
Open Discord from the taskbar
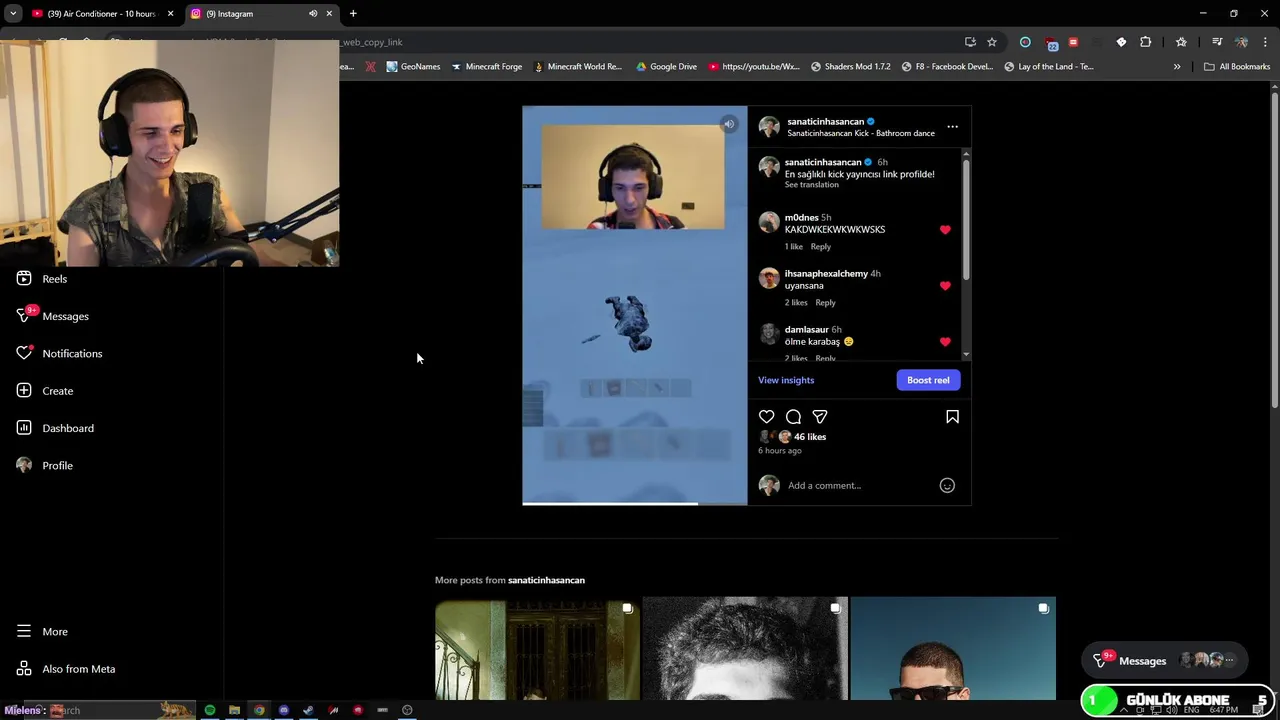click(x=284, y=710)
